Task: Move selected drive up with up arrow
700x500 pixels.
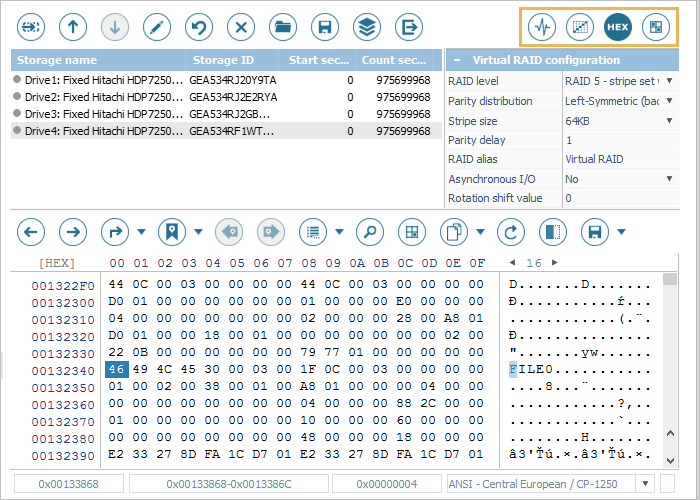Action: tap(72, 26)
